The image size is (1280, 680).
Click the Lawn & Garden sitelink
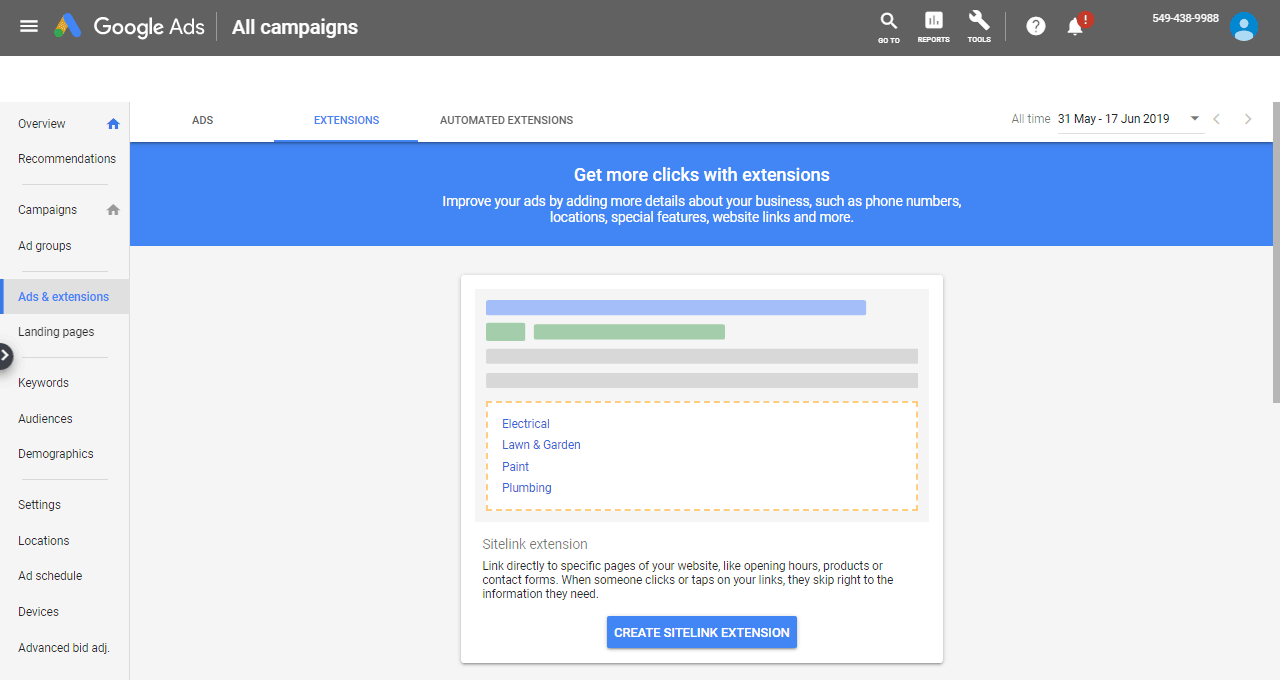(x=541, y=445)
